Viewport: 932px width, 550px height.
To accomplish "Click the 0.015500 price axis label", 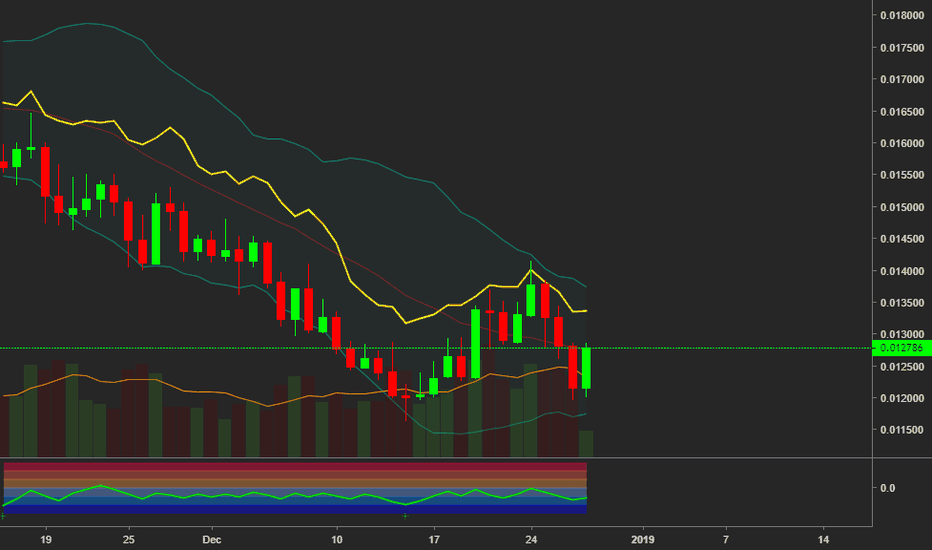I will (x=902, y=175).
